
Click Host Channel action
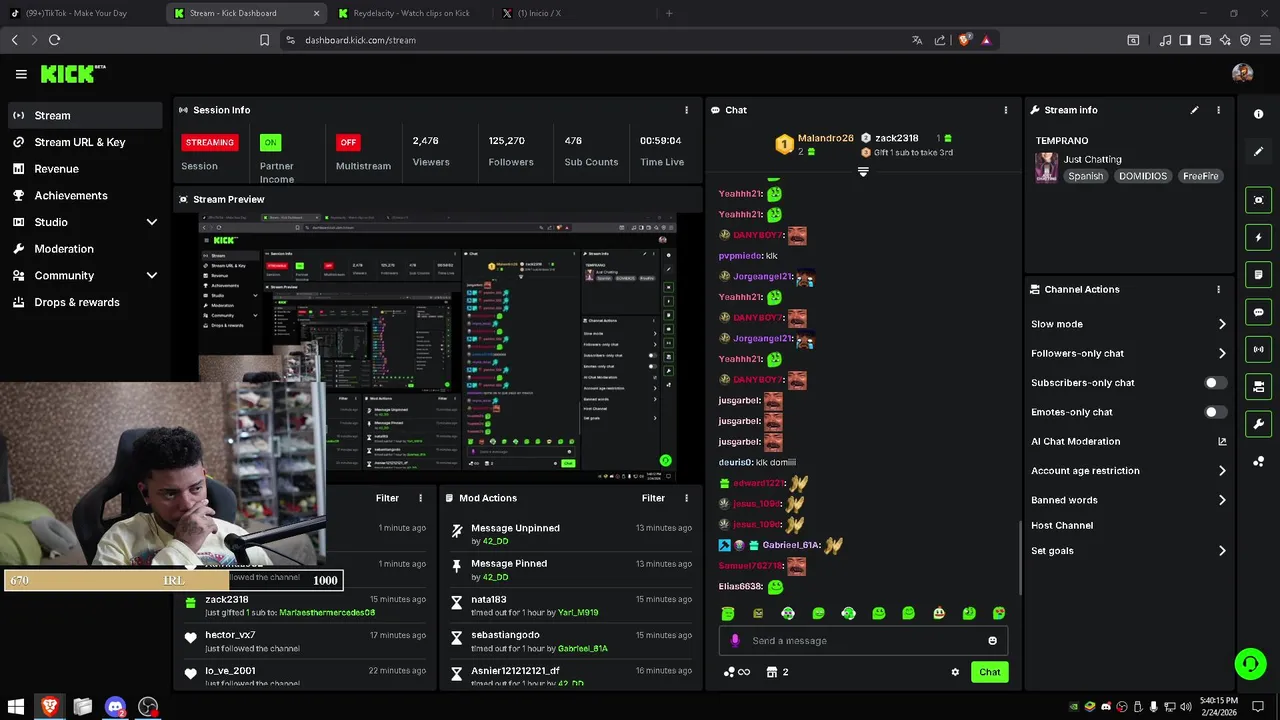tap(1062, 526)
